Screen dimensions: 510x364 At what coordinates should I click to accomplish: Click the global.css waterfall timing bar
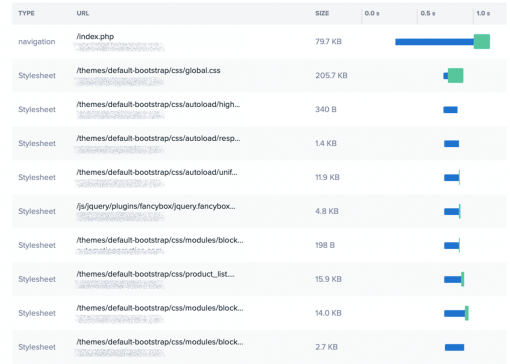coord(453,76)
